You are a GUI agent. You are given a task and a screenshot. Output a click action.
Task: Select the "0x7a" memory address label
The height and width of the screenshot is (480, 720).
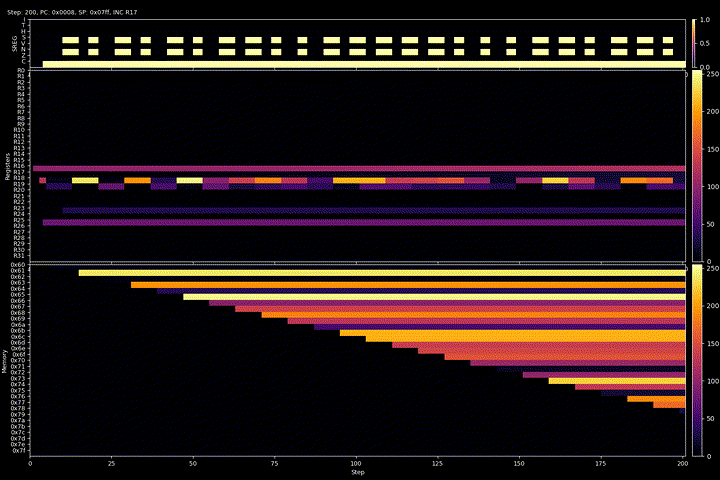pos(18,420)
